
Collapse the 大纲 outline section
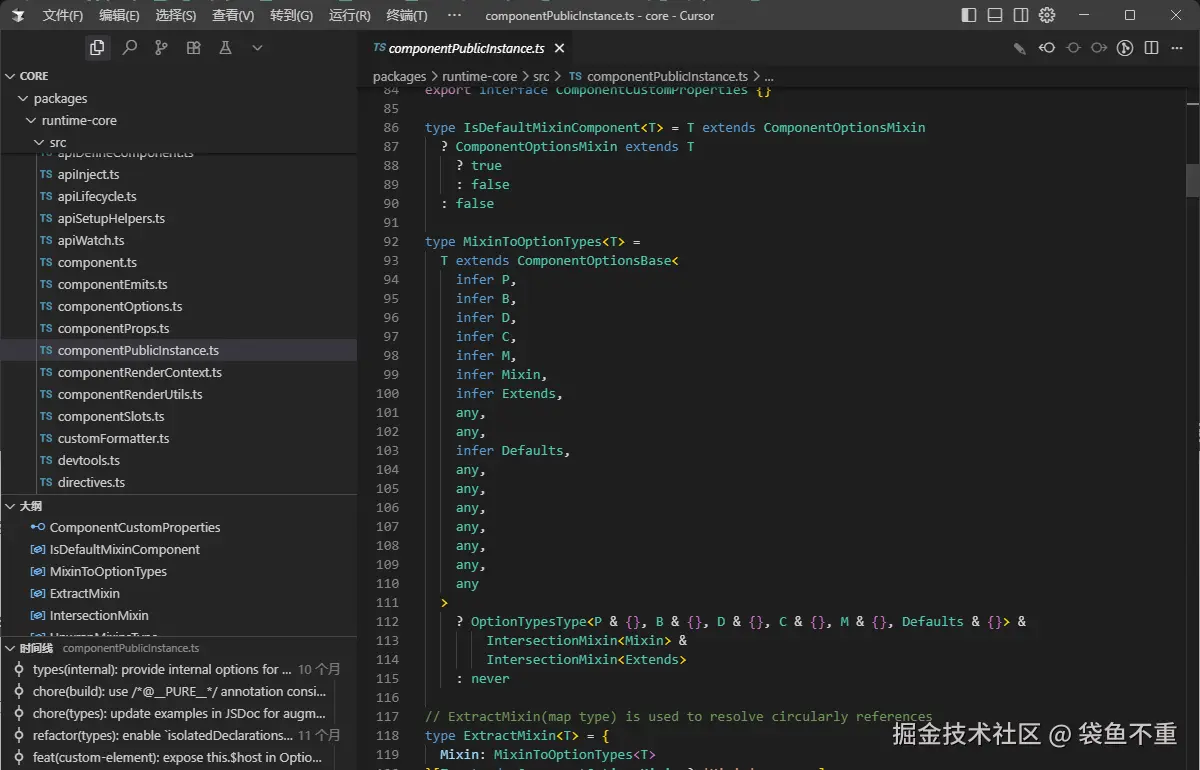point(30,506)
